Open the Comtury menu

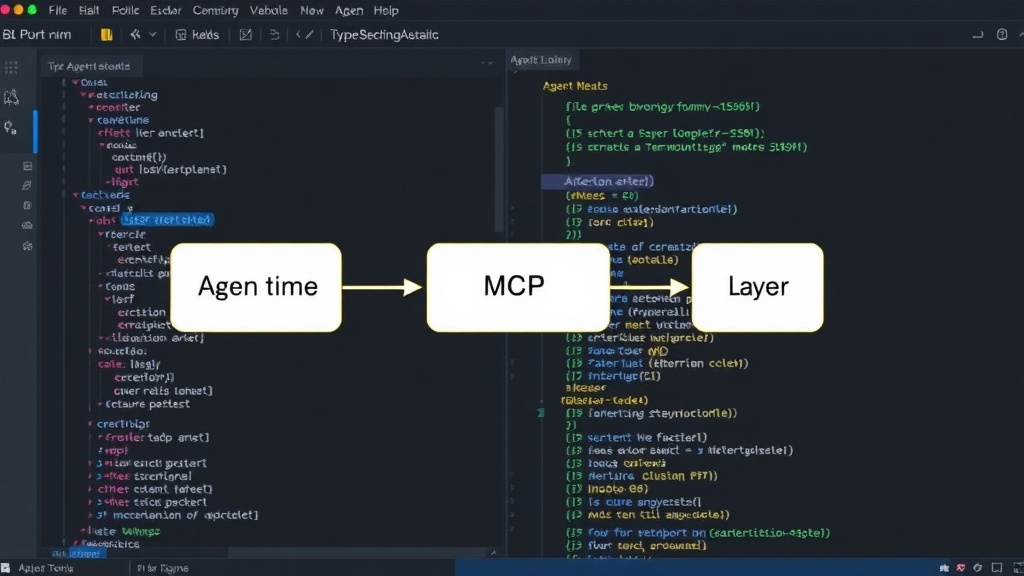pyautogui.click(x=216, y=10)
